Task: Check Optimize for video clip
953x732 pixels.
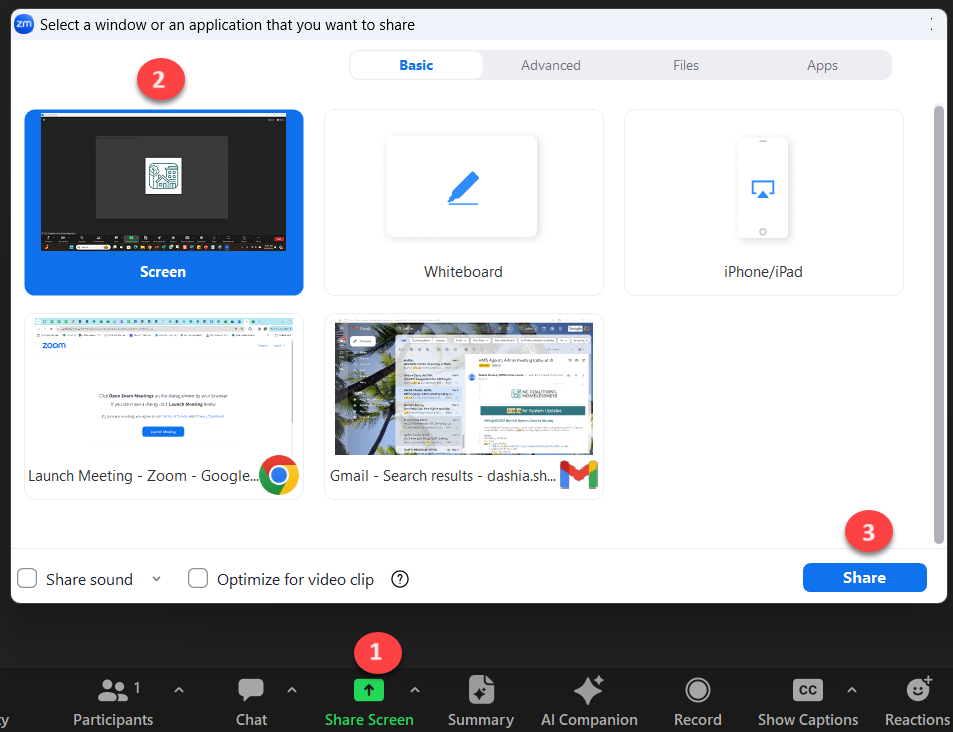Action: tap(198, 578)
